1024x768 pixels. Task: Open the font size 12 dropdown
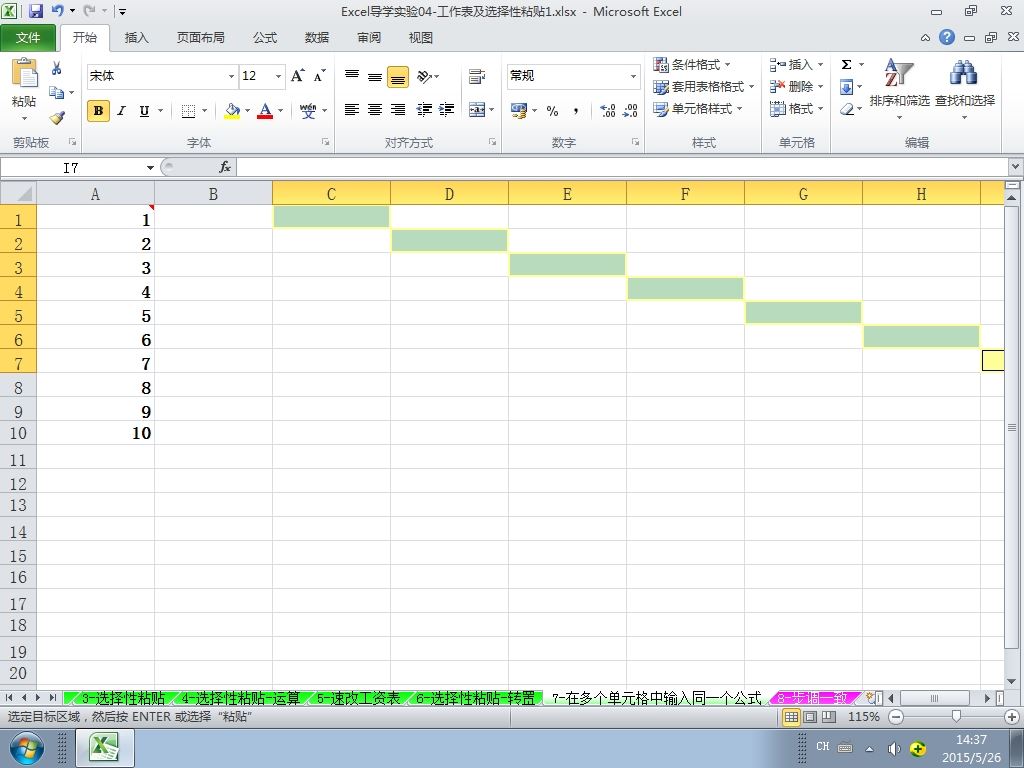(x=278, y=76)
